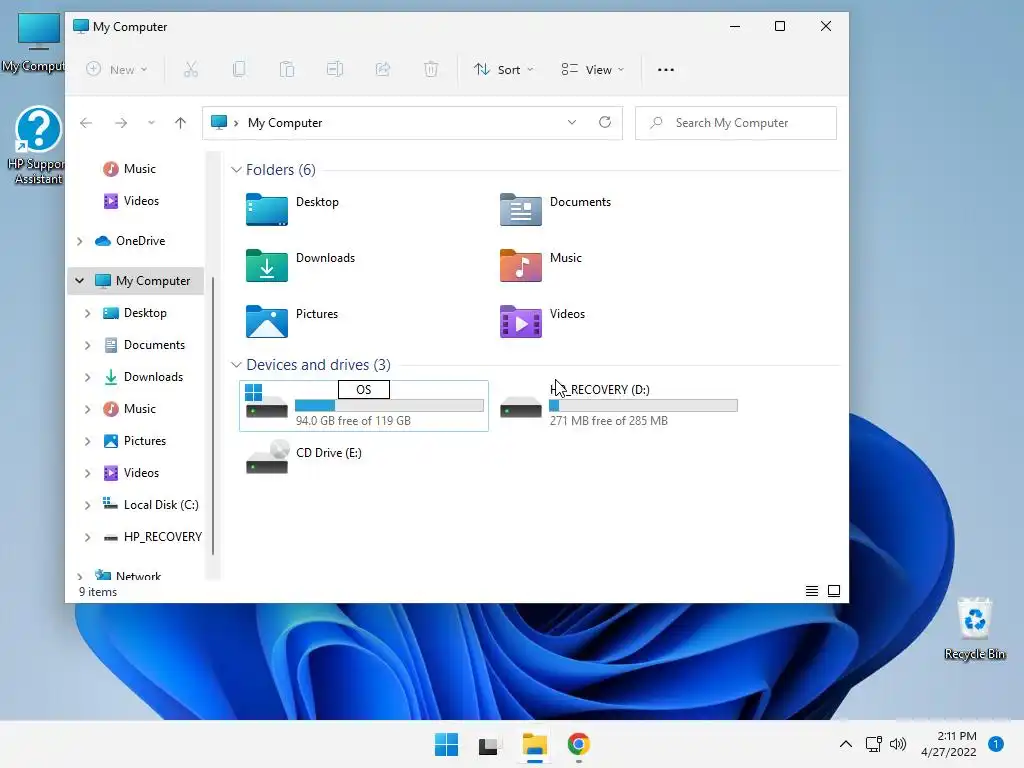Image resolution: width=1024 pixels, height=768 pixels.
Task: Open the Sort dropdown menu
Action: 504,69
